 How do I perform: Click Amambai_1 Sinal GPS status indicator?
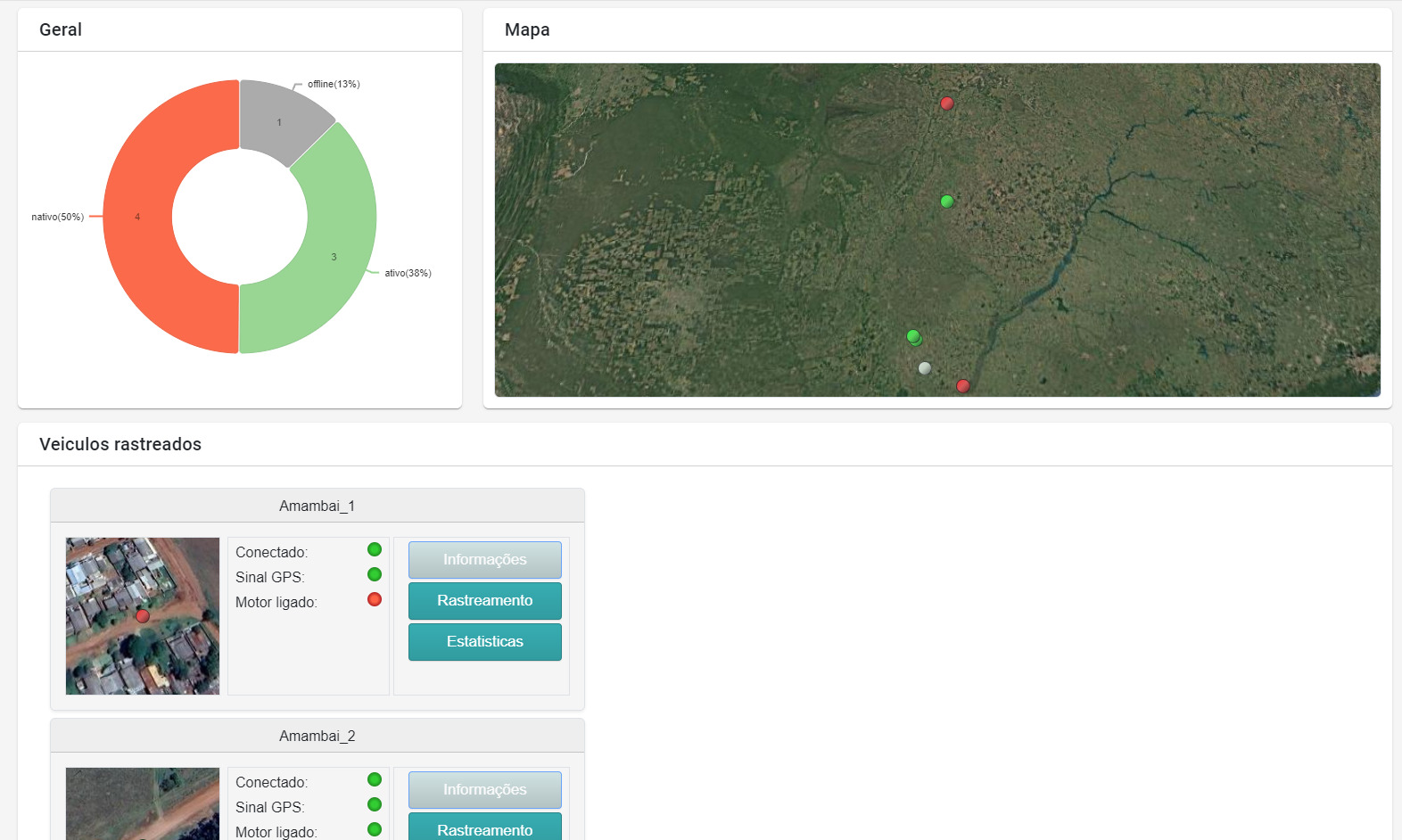(375, 574)
